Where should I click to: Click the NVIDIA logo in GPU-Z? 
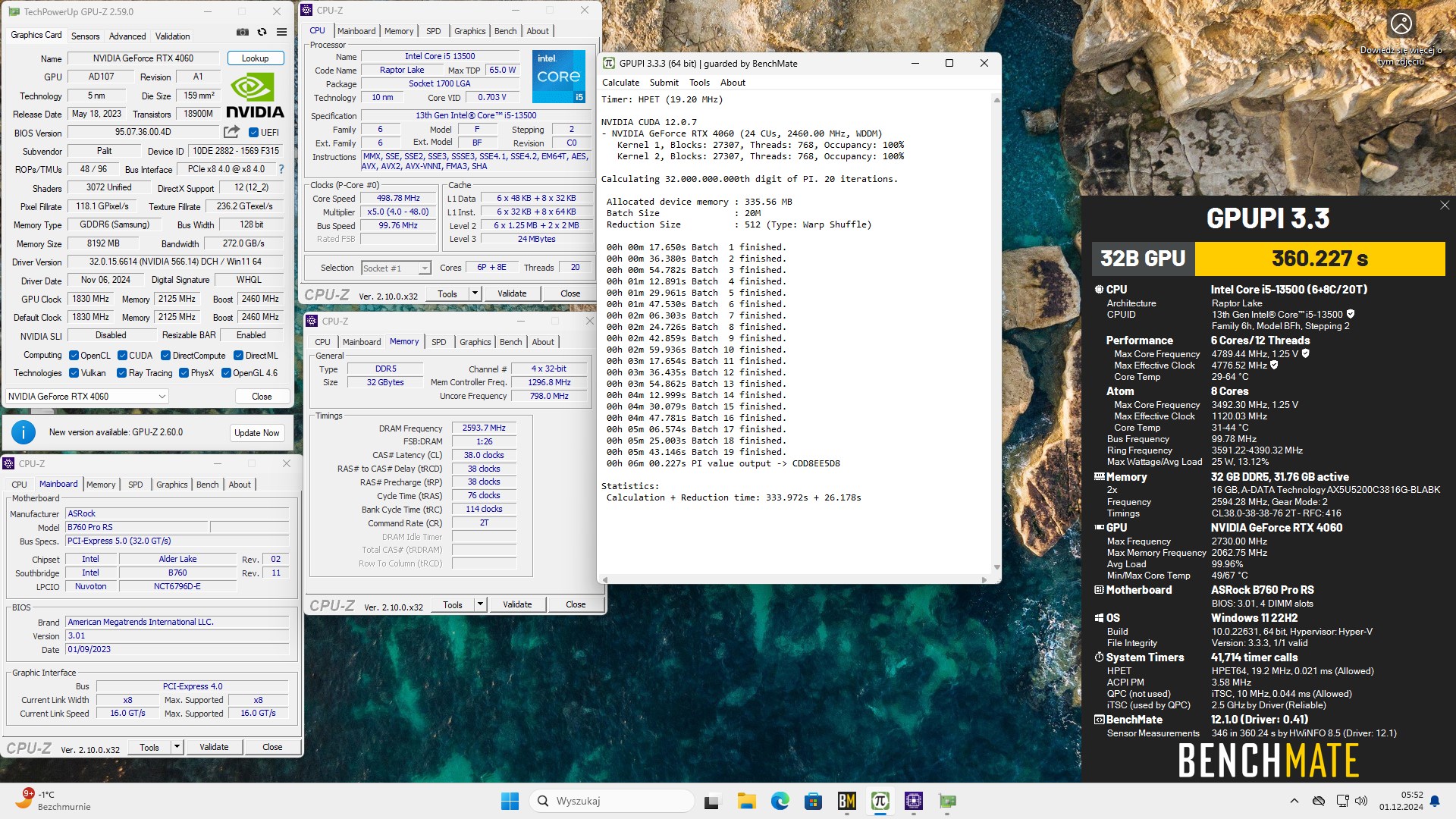pyautogui.click(x=256, y=96)
